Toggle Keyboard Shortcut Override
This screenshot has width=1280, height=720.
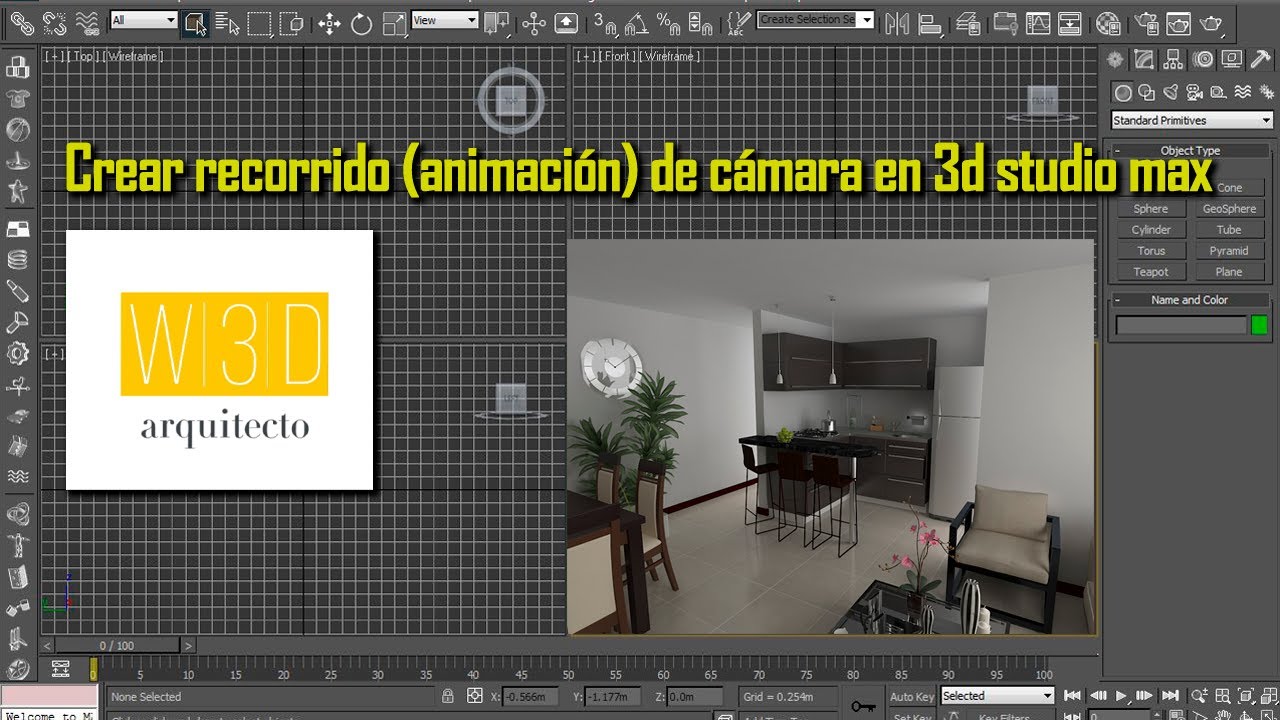click(566, 22)
